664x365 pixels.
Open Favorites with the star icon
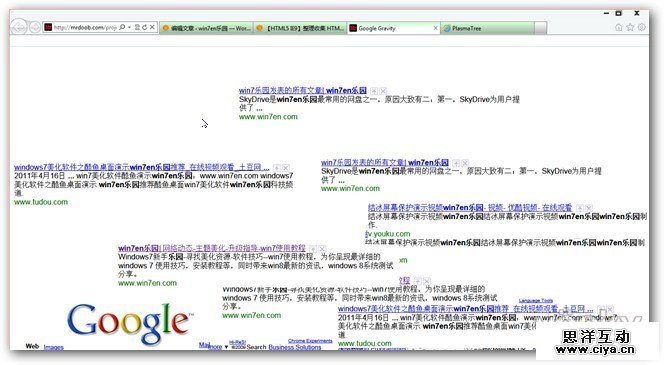[630, 27]
